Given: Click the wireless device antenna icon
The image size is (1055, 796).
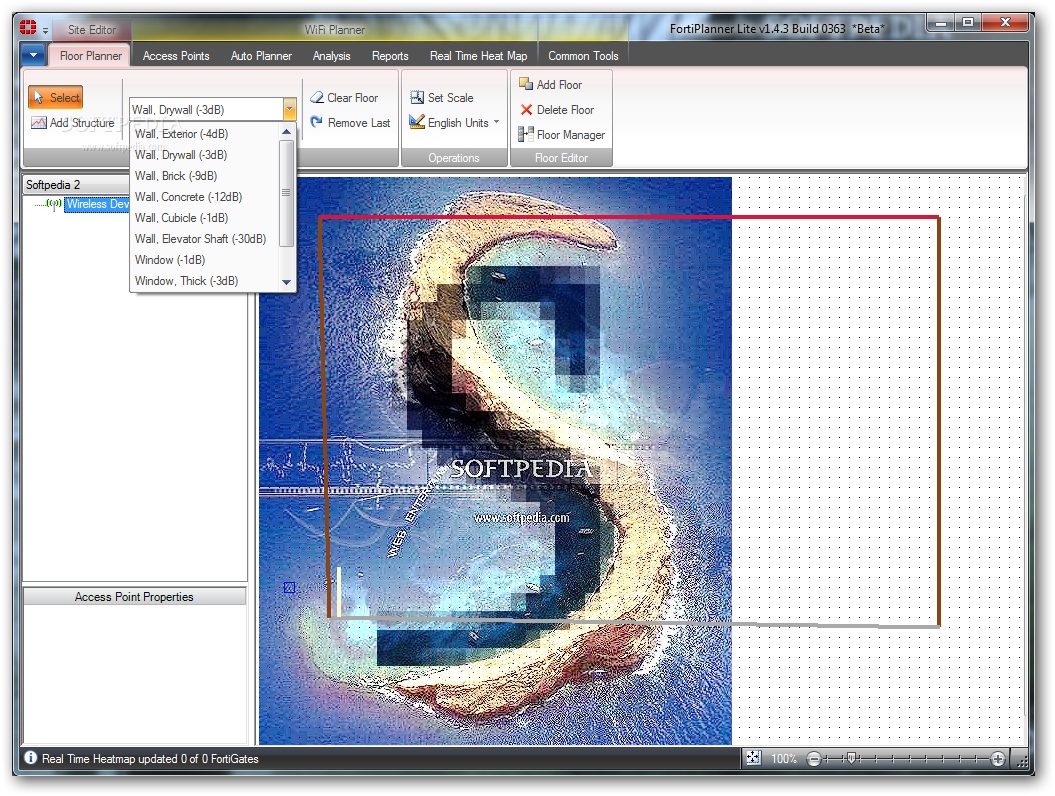Looking at the screenshot, I should click(54, 203).
